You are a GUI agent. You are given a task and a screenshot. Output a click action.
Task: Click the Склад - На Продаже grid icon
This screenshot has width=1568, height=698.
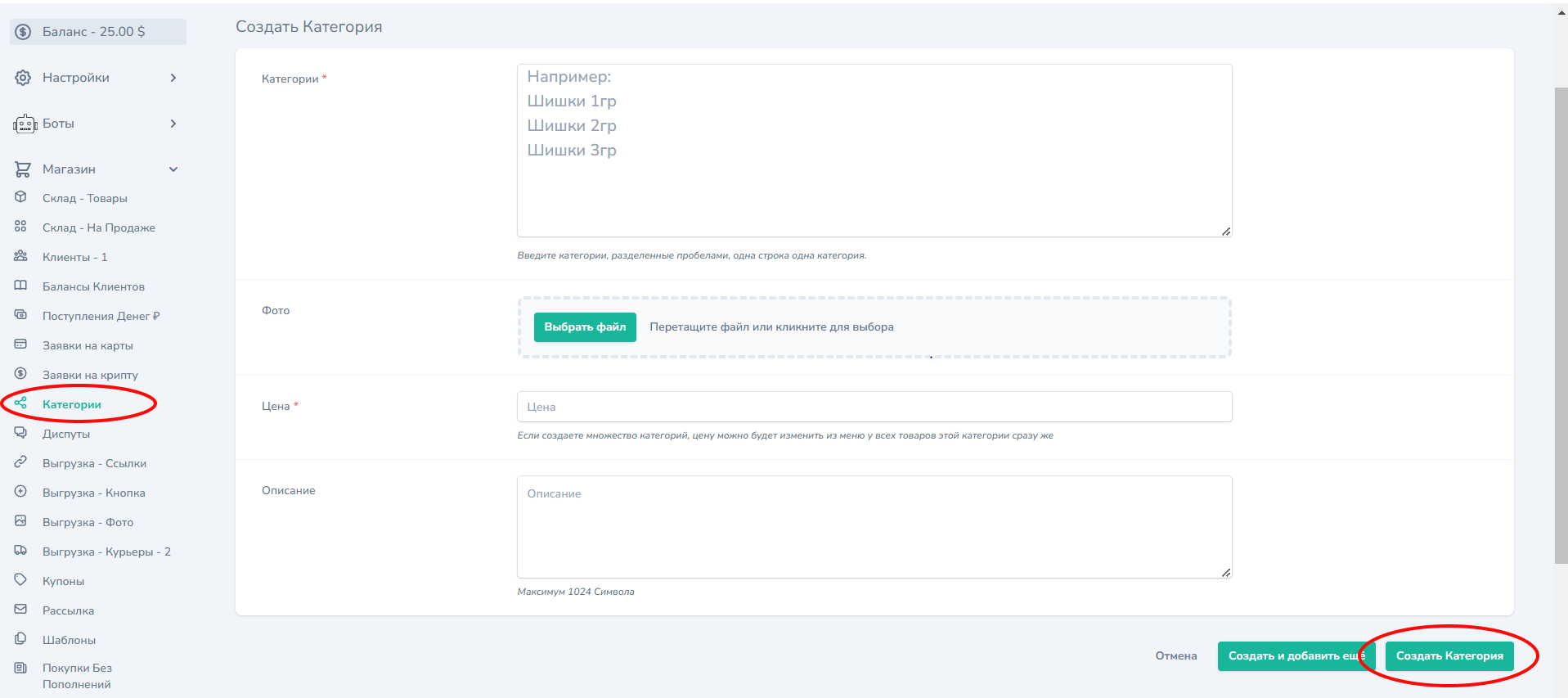tap(20, 227)
